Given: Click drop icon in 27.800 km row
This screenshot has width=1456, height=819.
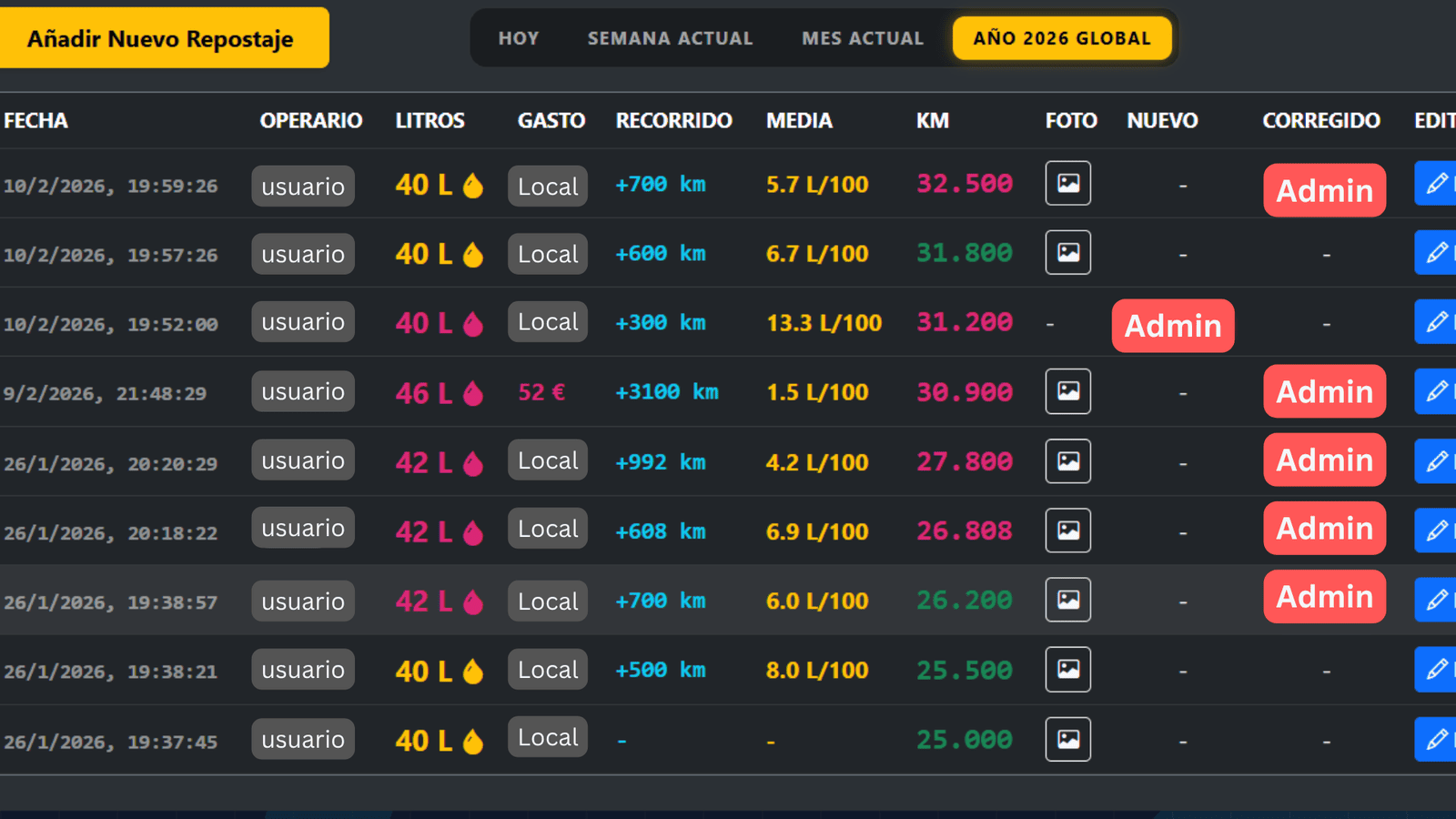Looking at the screenshot, I should coord(473,463).
